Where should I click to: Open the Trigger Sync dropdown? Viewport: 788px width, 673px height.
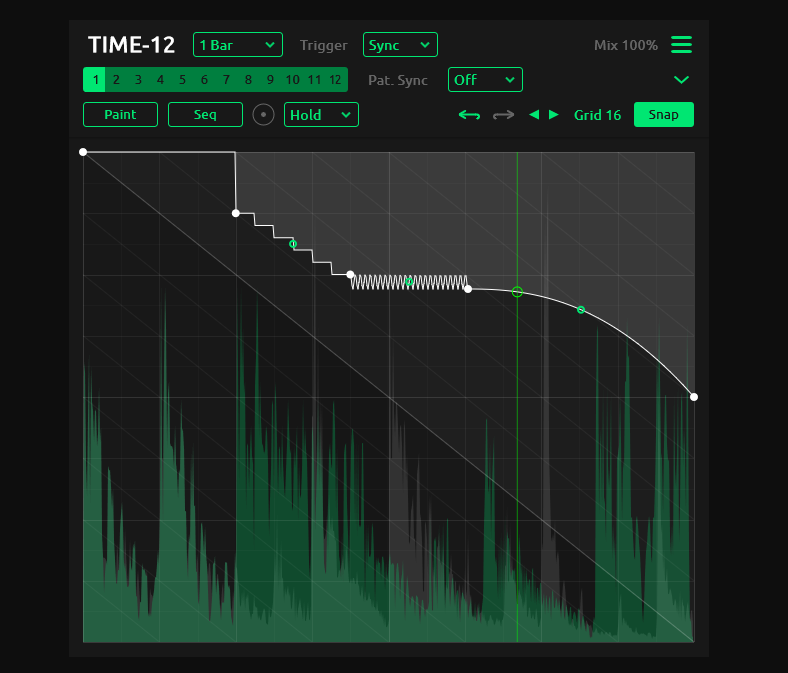click(400, 45)
